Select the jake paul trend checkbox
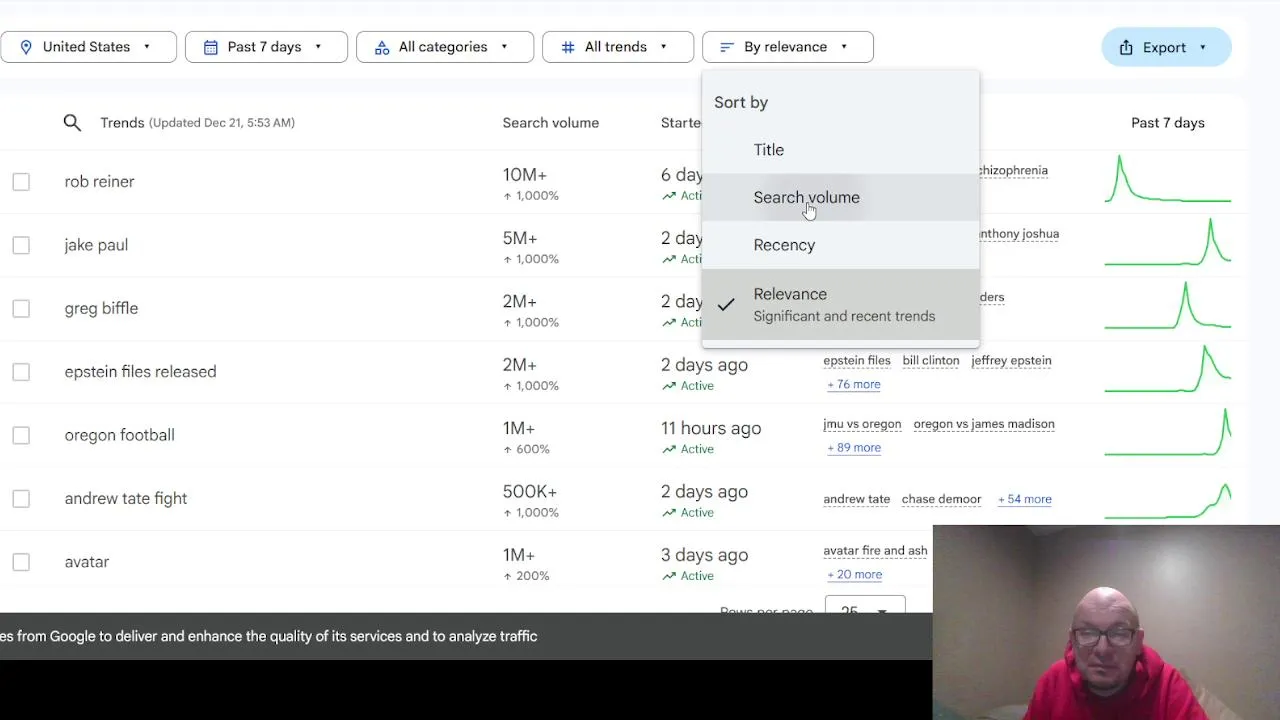 pyautogui.click(x=21, y=245)
